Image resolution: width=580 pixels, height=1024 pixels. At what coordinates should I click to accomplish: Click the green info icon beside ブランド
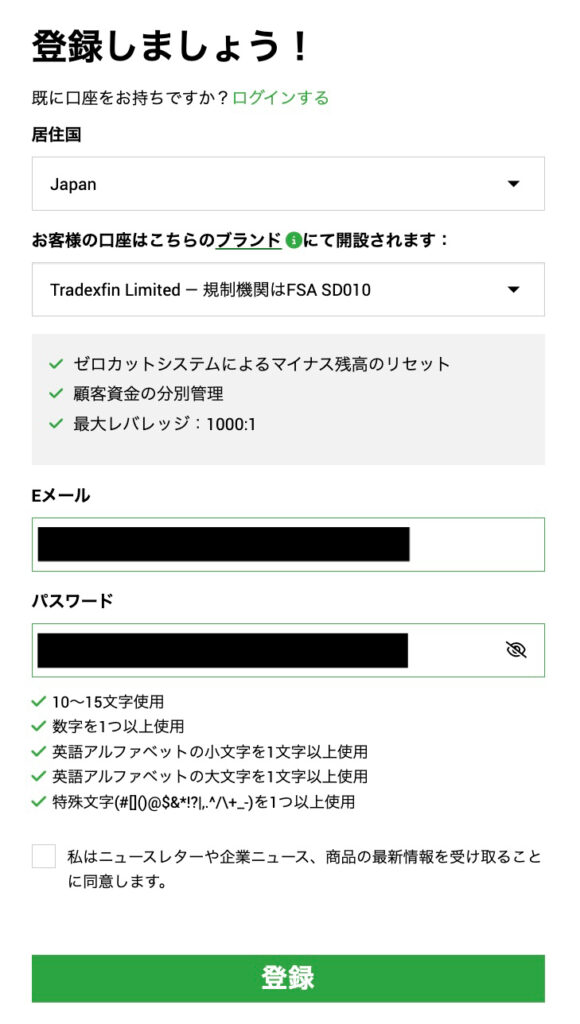click(x=293, y=241)
